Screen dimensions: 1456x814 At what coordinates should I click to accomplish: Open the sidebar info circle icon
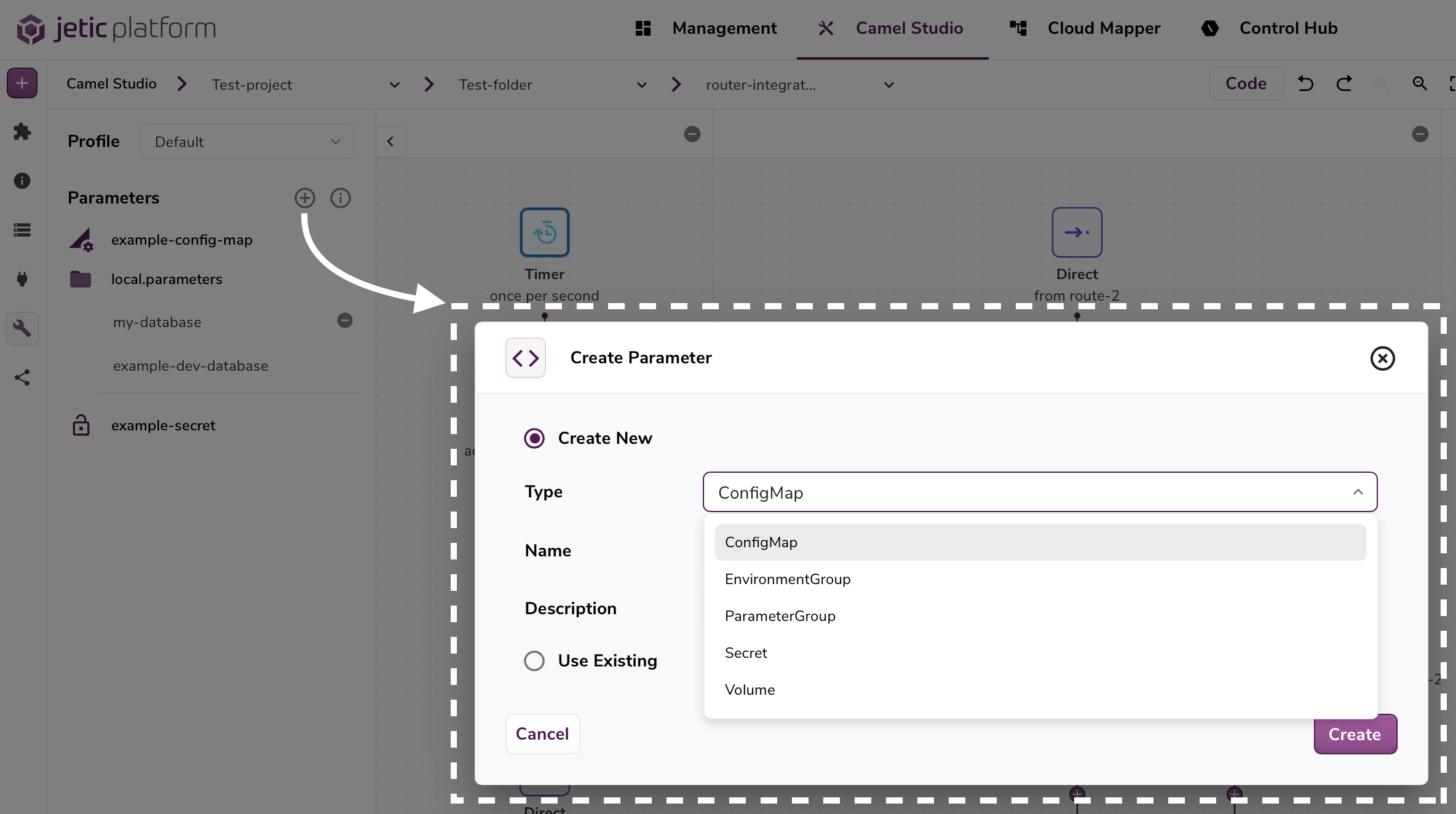click(22, 181)
